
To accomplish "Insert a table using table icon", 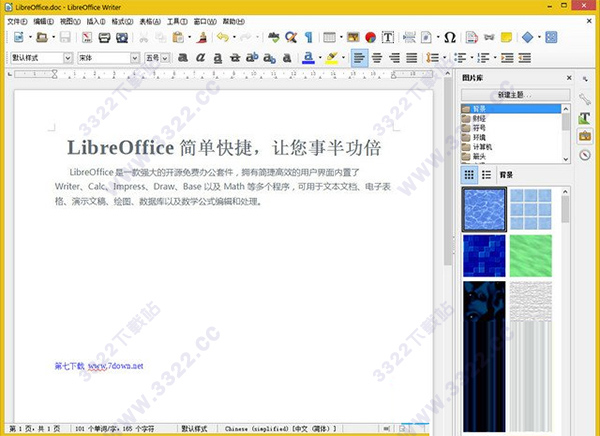I will 329,37.
